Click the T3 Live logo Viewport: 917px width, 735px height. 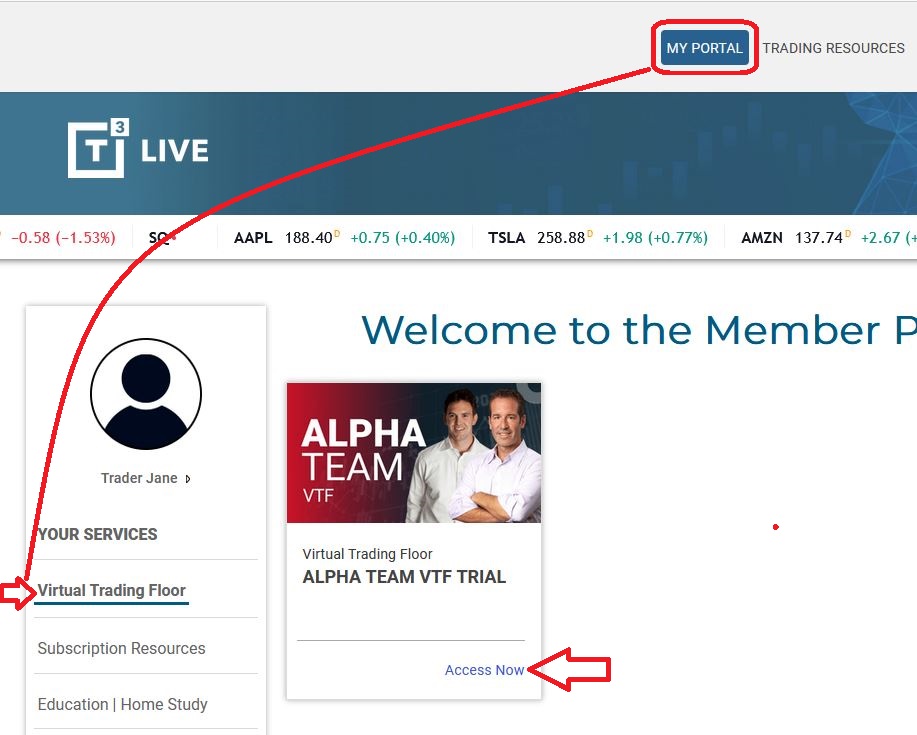pos(138,150)
